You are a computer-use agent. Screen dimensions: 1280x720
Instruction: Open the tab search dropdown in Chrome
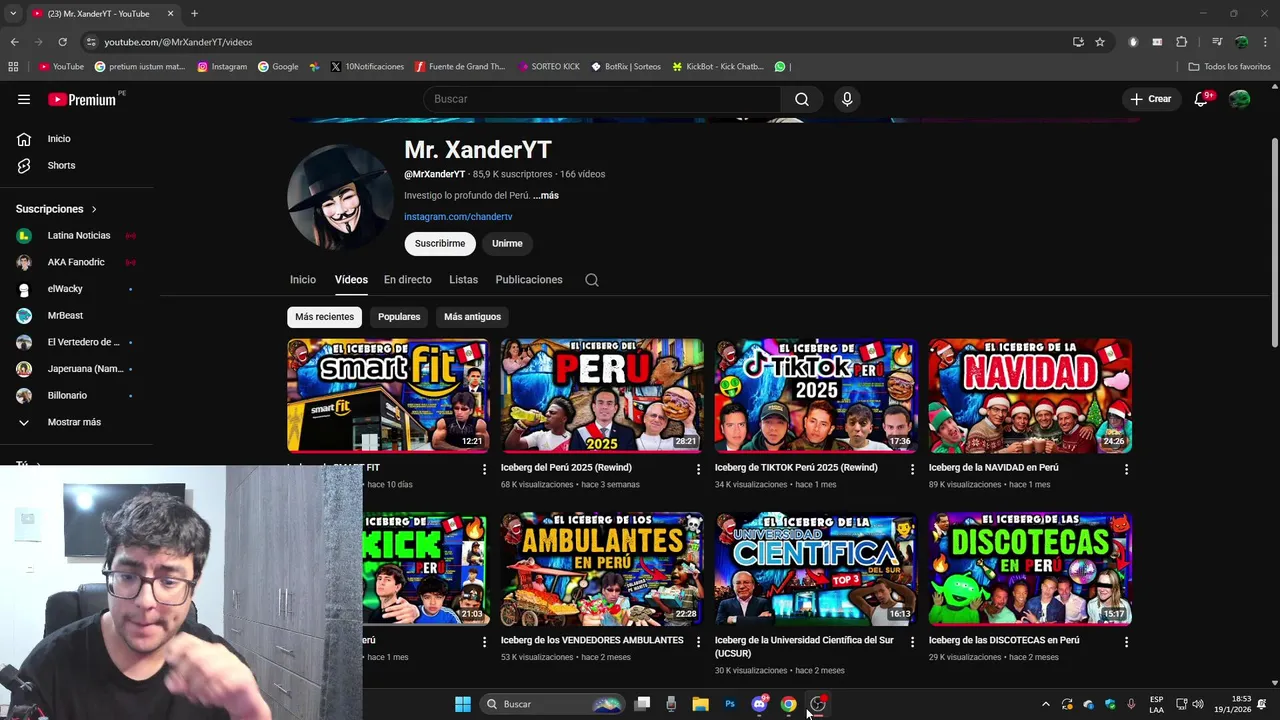click(13, 14)
